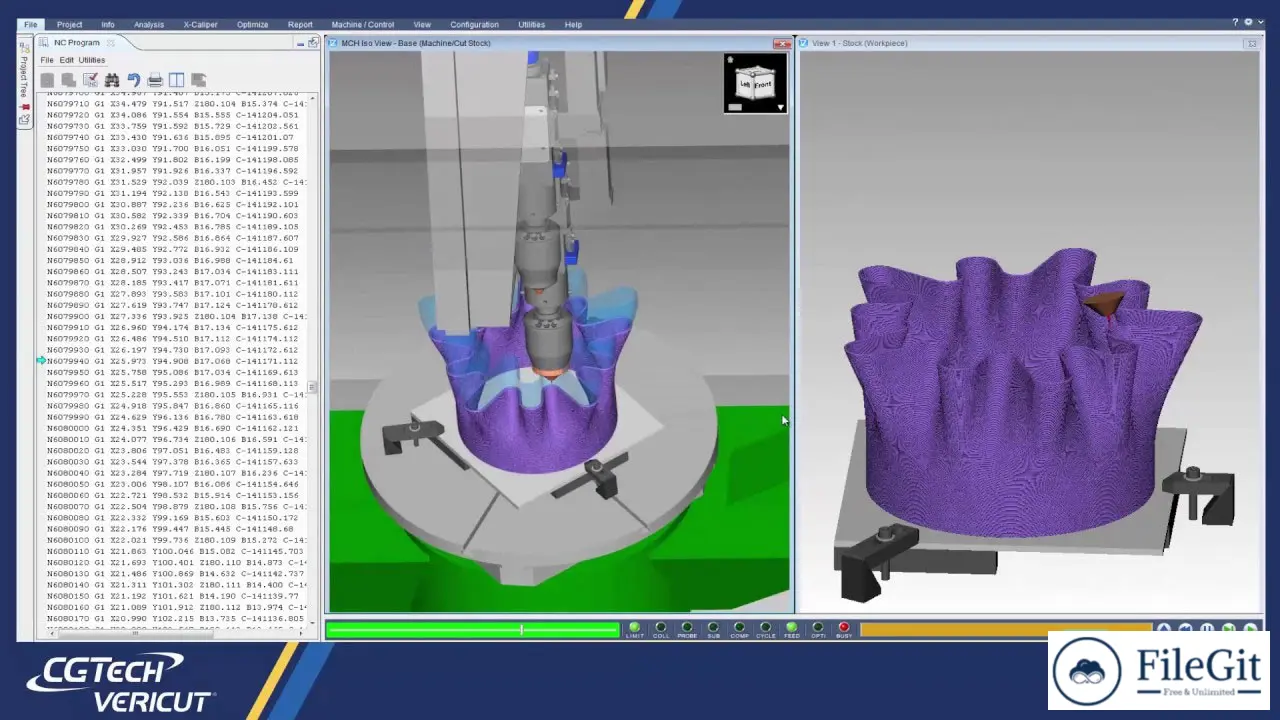This screenshot has height=720, width=1280.
Task: Click the red pin icon on side tab
Action: pos(24,105)
